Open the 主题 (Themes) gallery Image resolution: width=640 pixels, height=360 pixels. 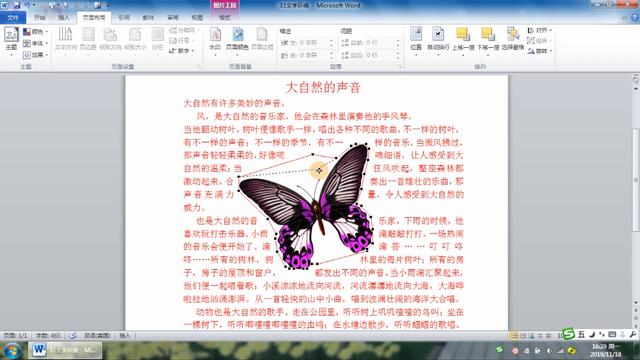[11, 41]
